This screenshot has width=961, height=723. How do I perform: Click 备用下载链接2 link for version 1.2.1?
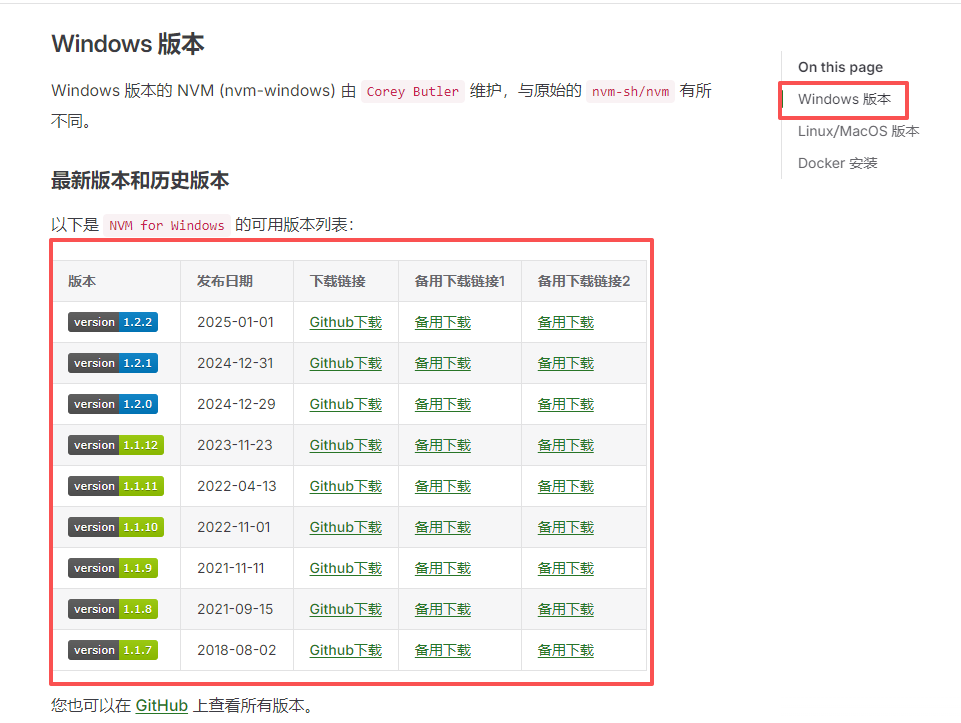click(566, 363)
